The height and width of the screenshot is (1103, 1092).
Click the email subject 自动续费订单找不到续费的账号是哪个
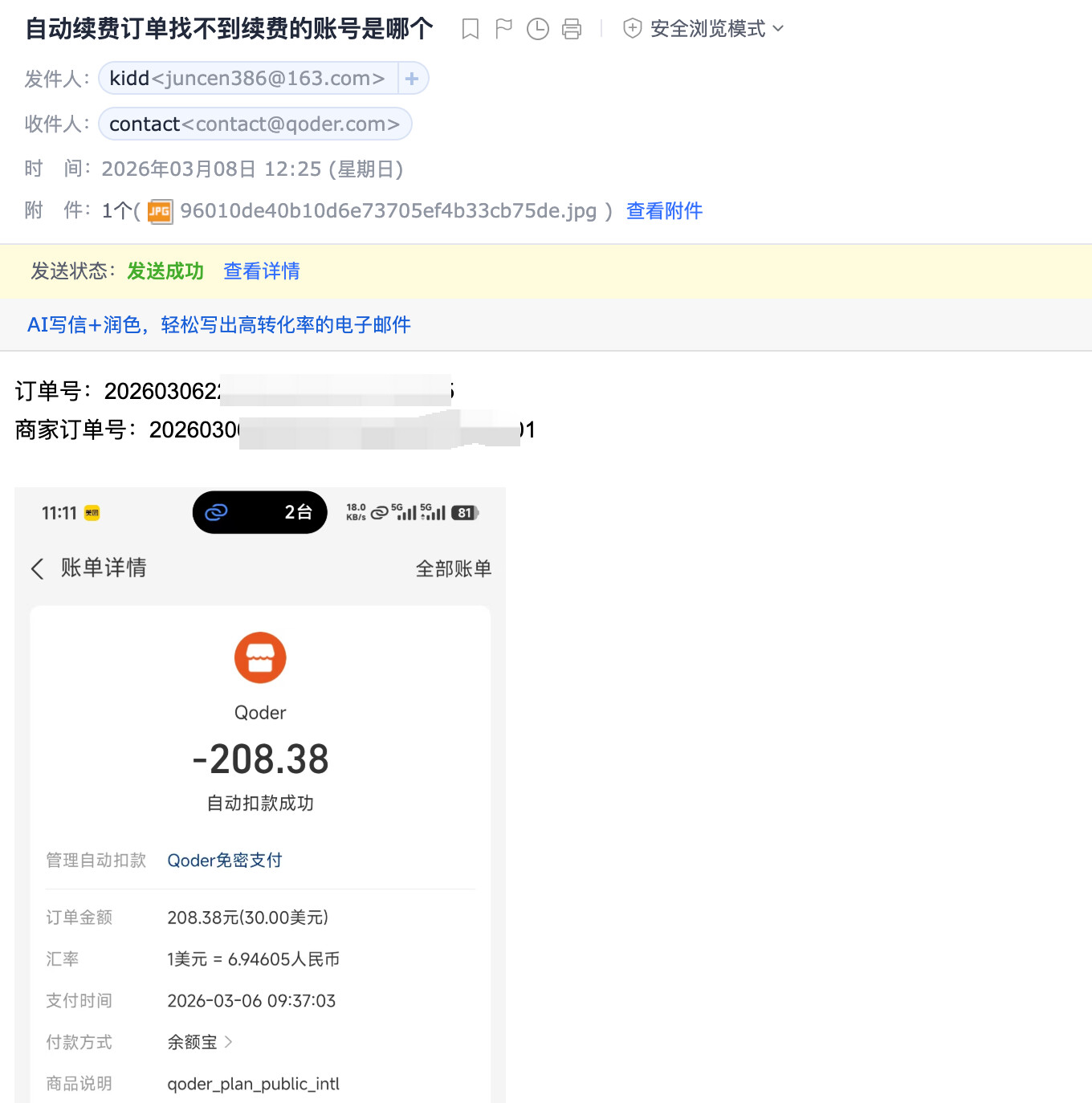point(230,29)
